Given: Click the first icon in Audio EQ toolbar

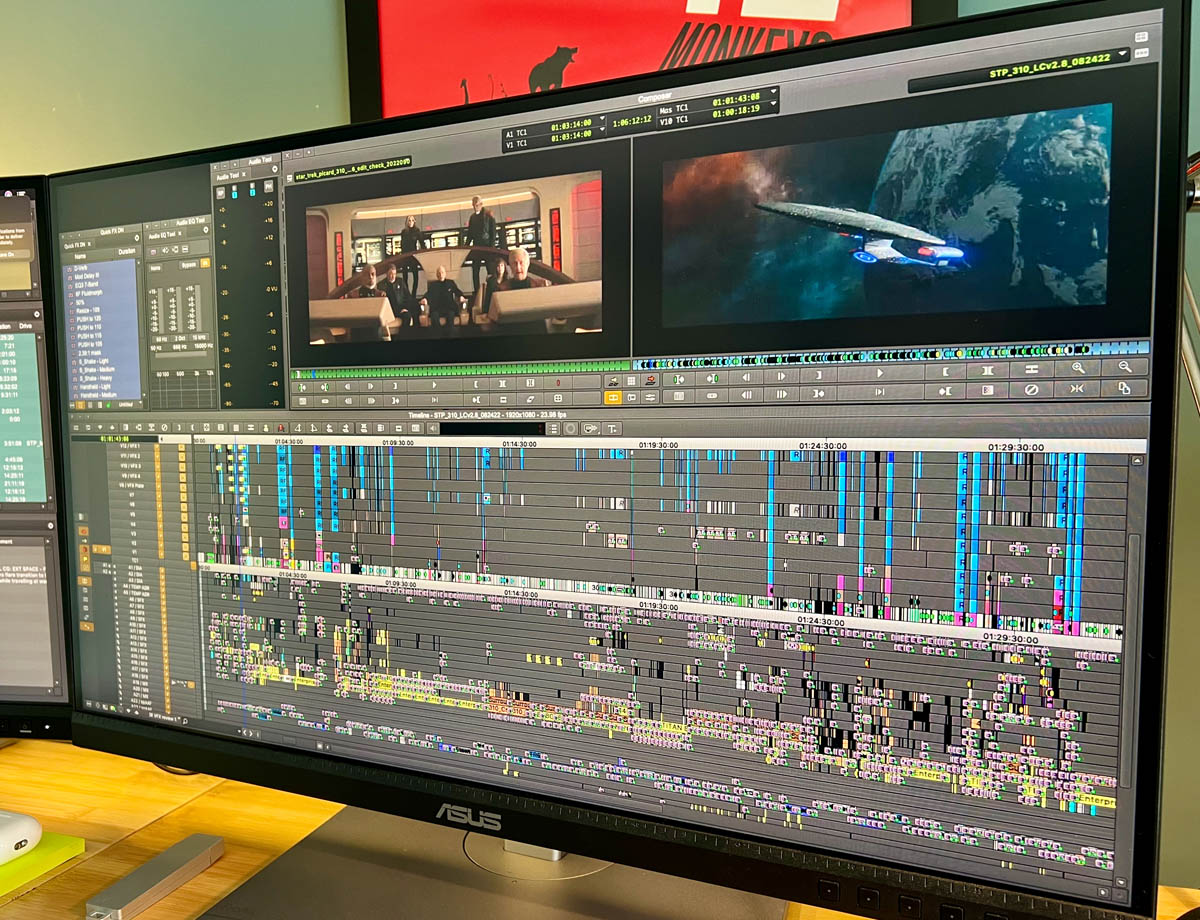Looking at the screenshot, I should (153, 252).
